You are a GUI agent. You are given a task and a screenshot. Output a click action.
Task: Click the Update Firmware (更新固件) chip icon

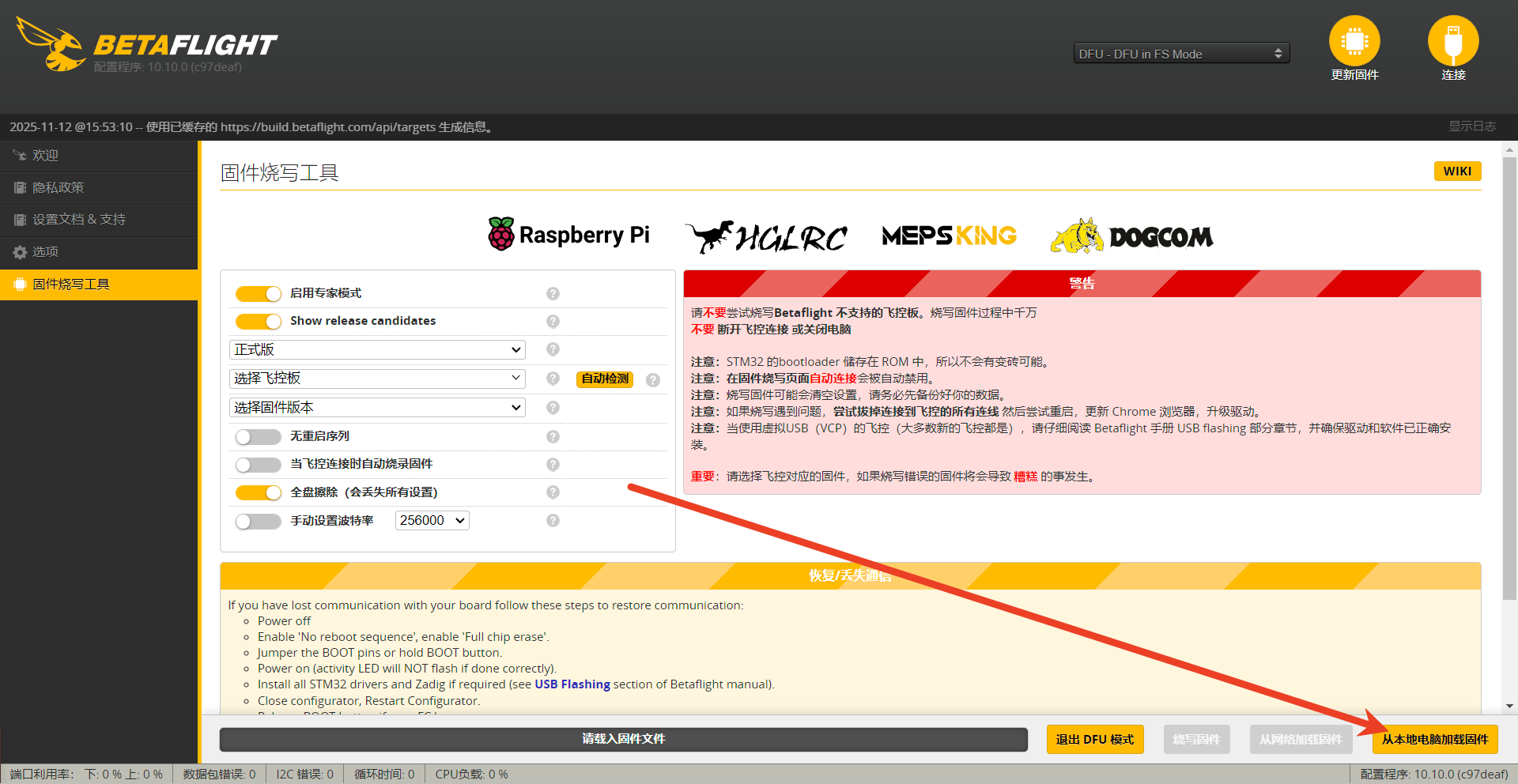(1354, 41)
